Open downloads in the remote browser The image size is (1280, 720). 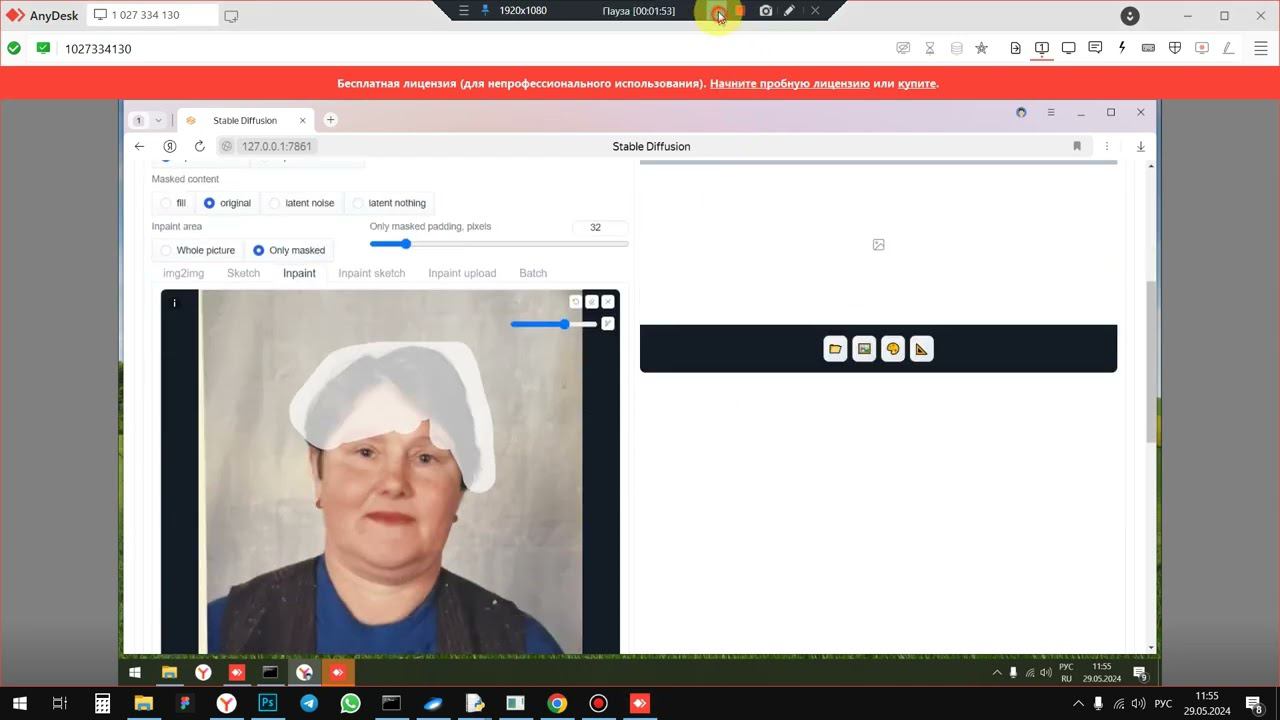(1140, 146)
